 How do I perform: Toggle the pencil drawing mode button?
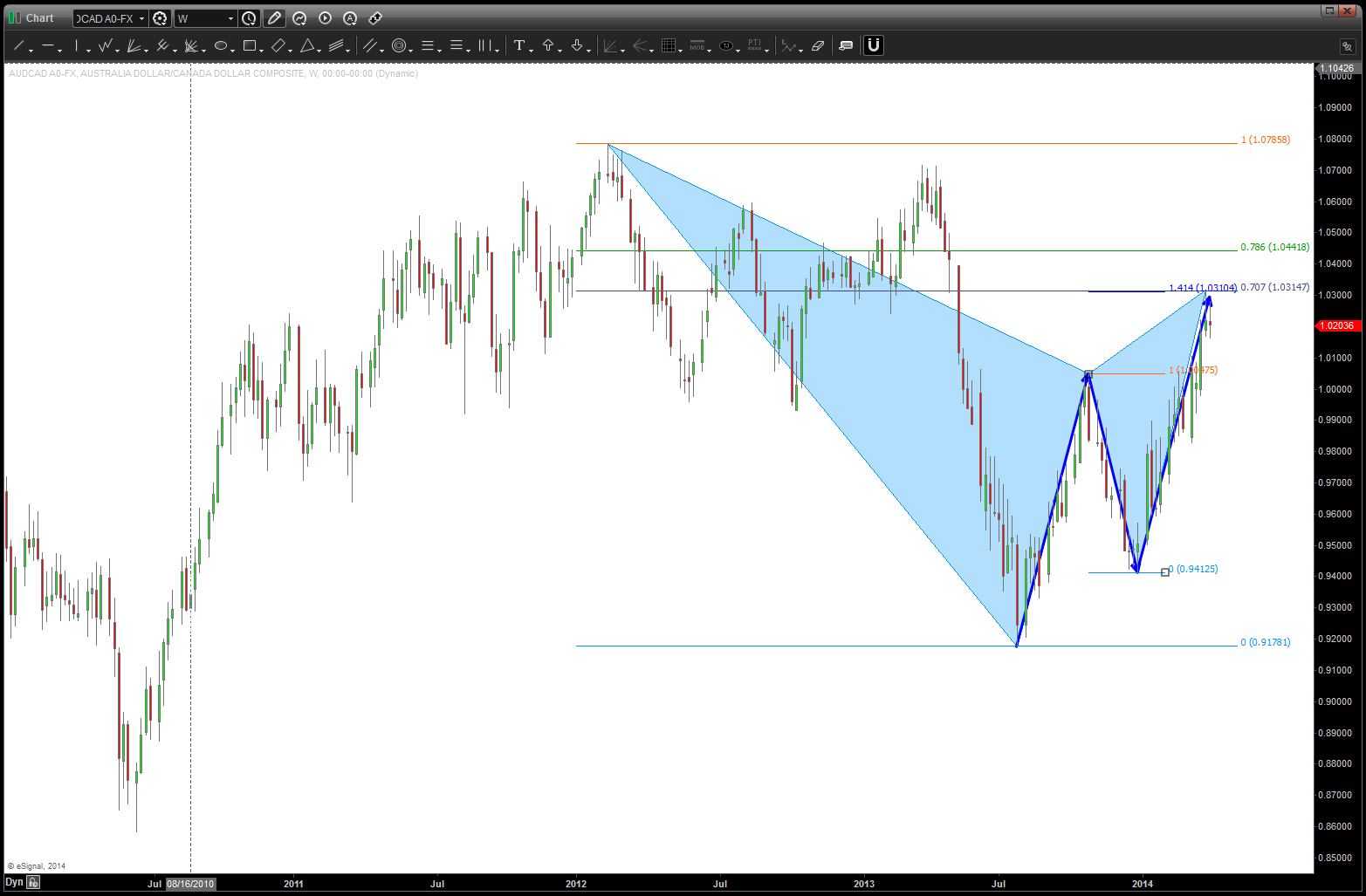pos(274,18)
